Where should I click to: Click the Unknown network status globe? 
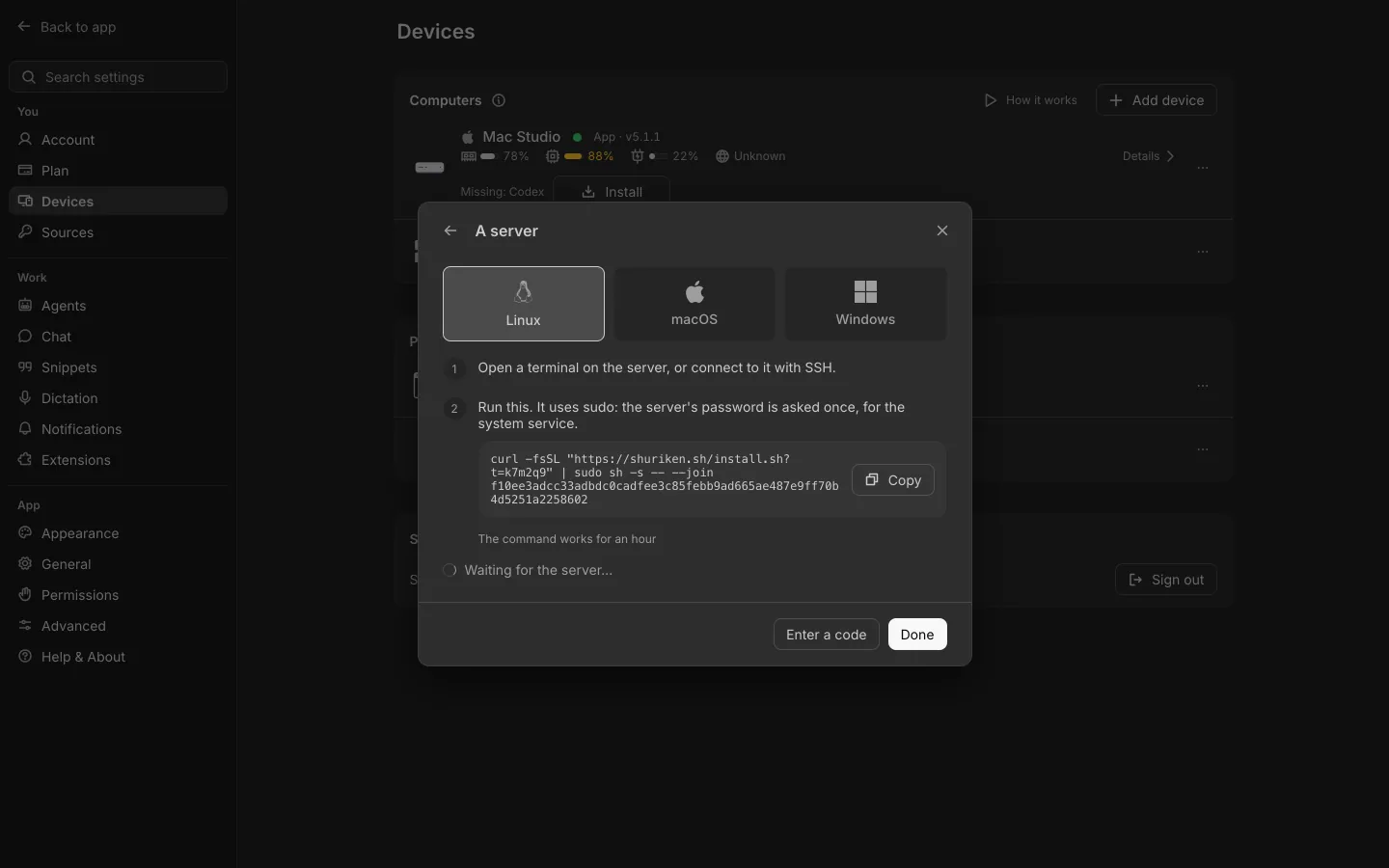pyautogui.click(x=722, y=156)
